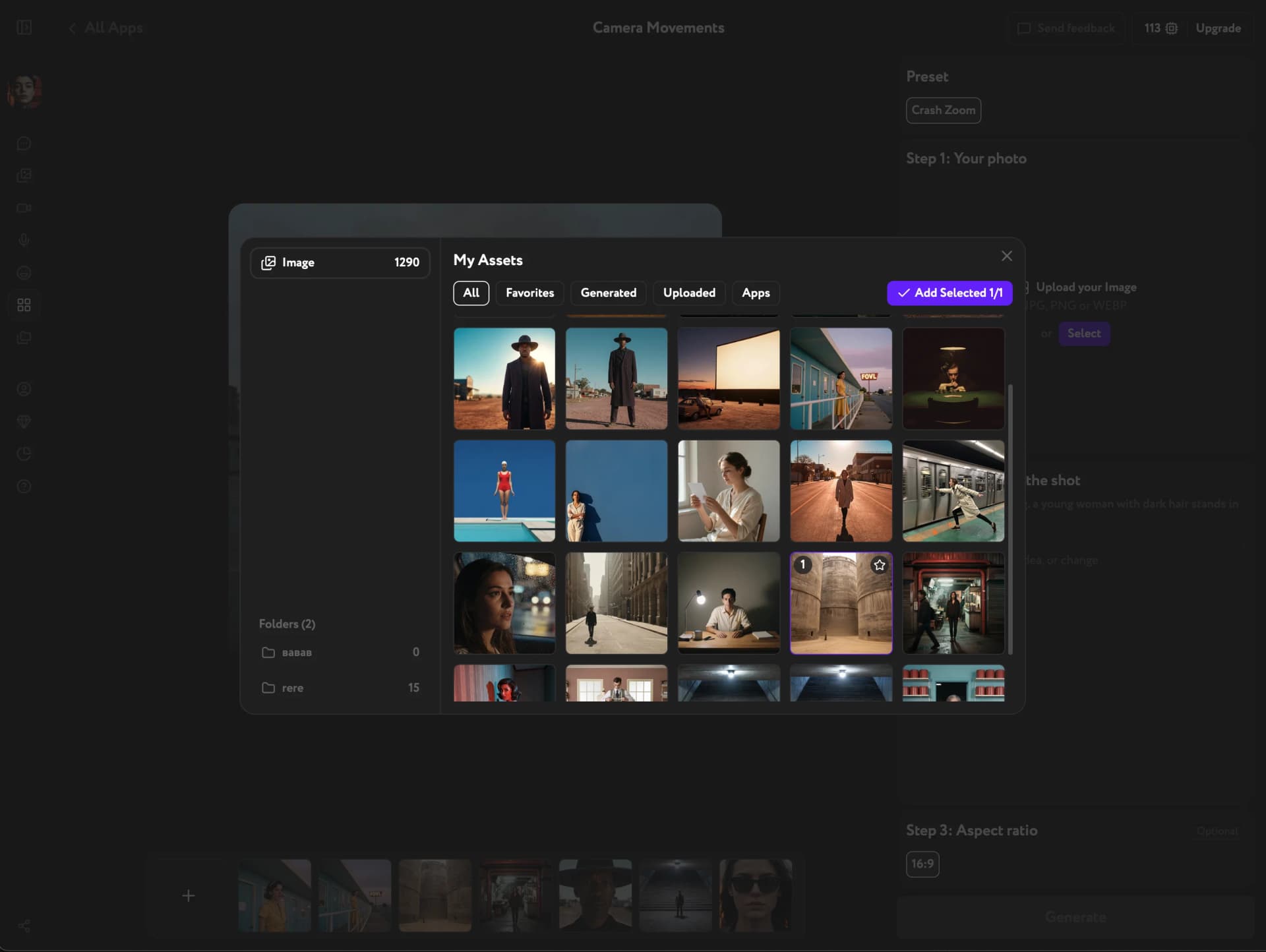Select the subway train running person thumbnail
The width and height of the screenshot is (1266, 952).
tap(953, 491)
